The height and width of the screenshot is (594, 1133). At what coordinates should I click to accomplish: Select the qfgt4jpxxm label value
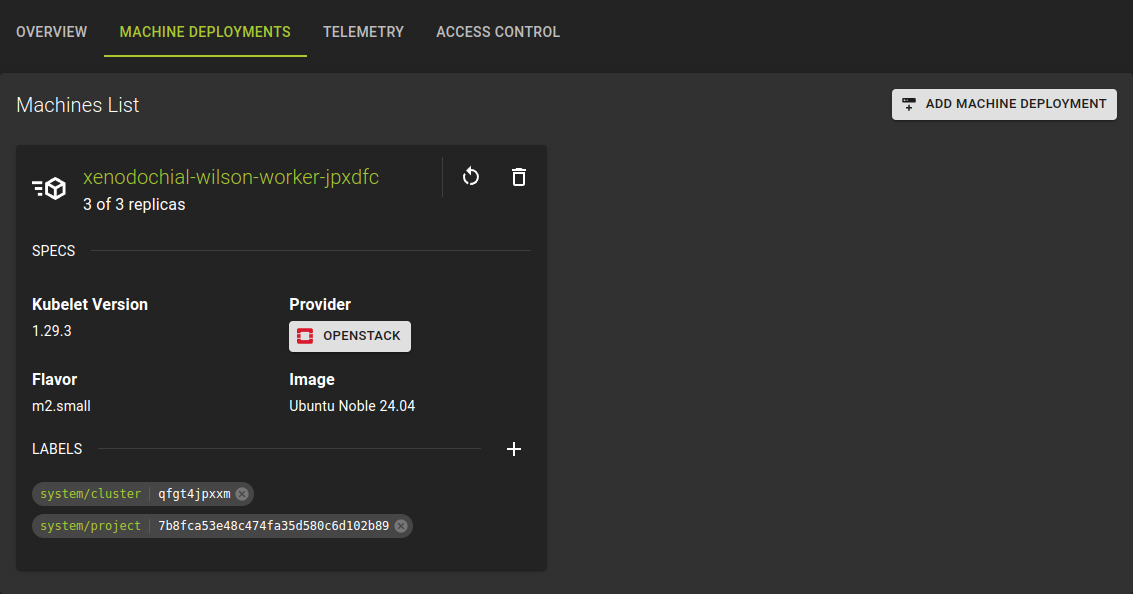coord(194,494)
